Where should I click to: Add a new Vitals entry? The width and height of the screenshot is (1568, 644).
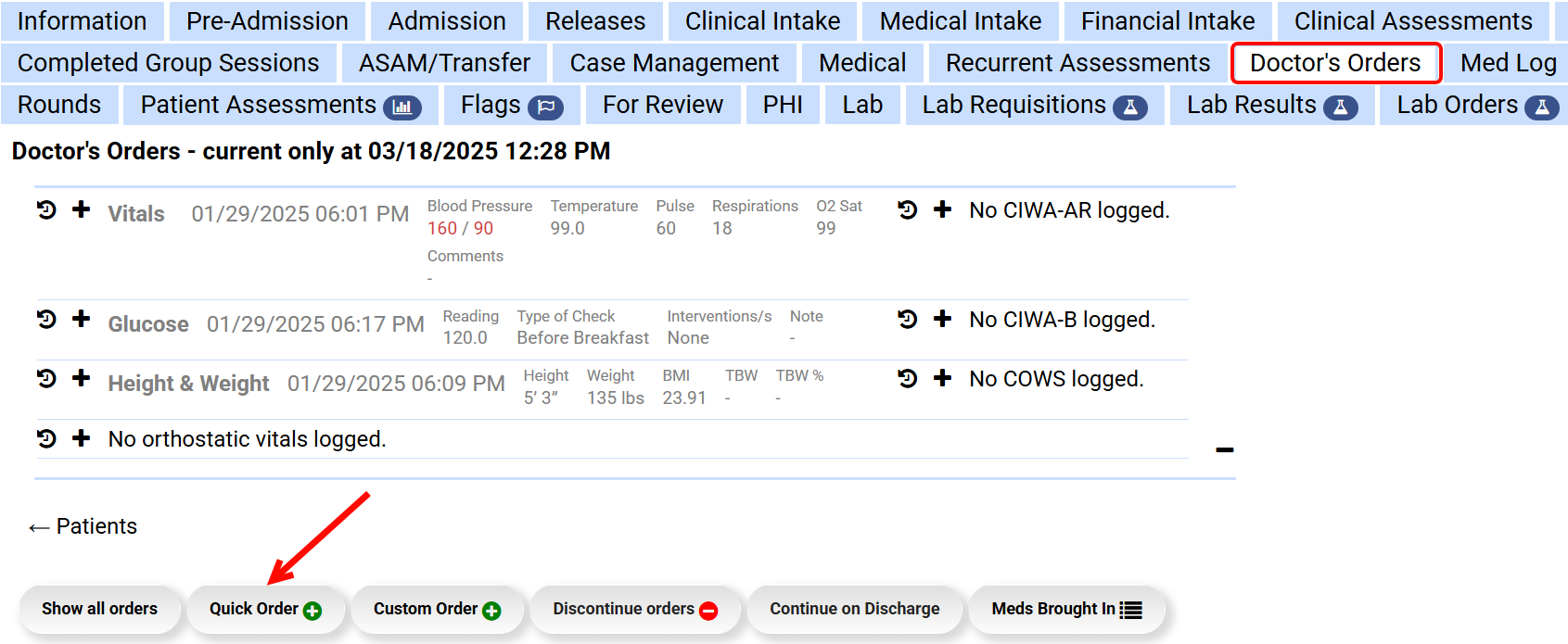tap(82, 209)
